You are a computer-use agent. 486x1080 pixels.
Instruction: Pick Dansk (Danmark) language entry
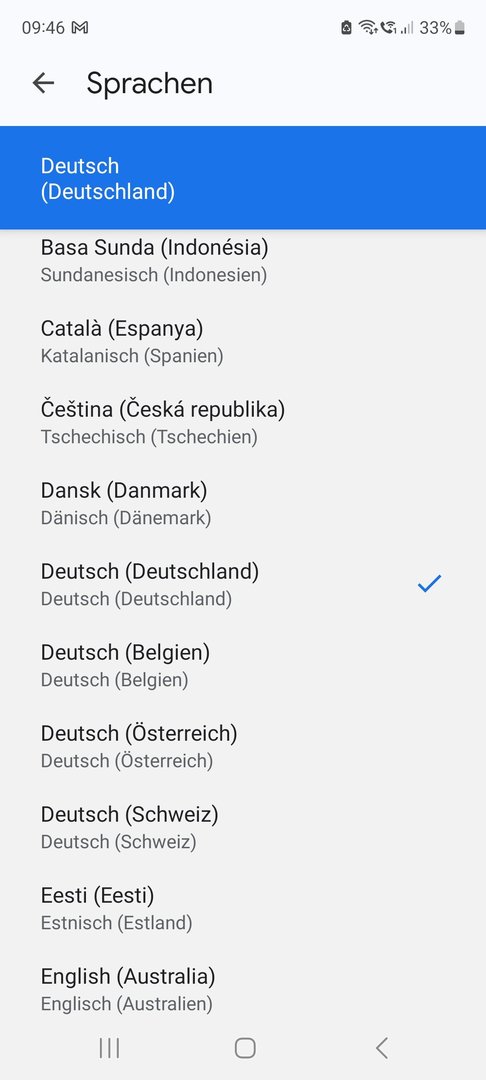point(243,503)
